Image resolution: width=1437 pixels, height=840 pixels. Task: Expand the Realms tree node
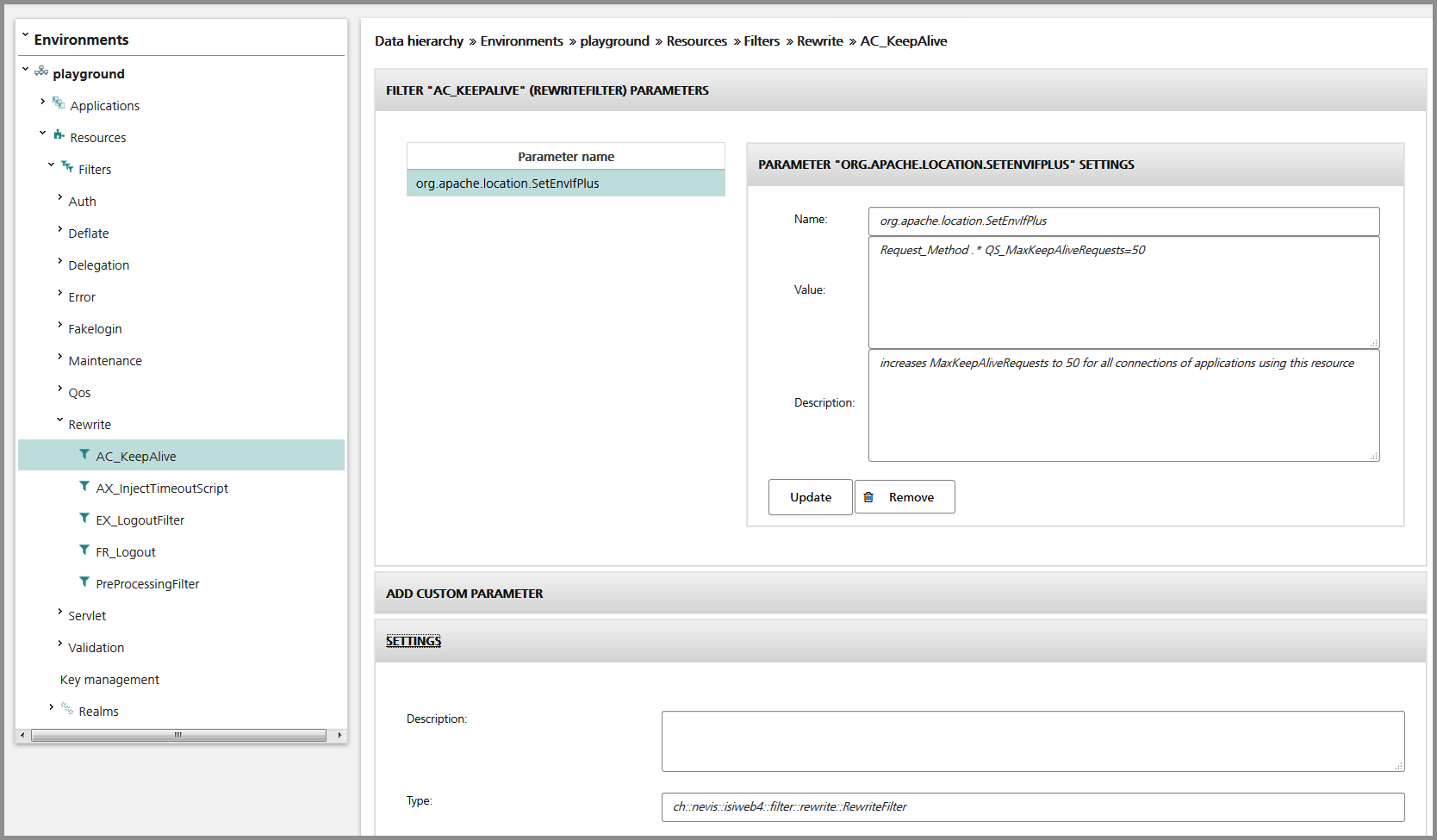pyautogui.click(x=51, y=707)
